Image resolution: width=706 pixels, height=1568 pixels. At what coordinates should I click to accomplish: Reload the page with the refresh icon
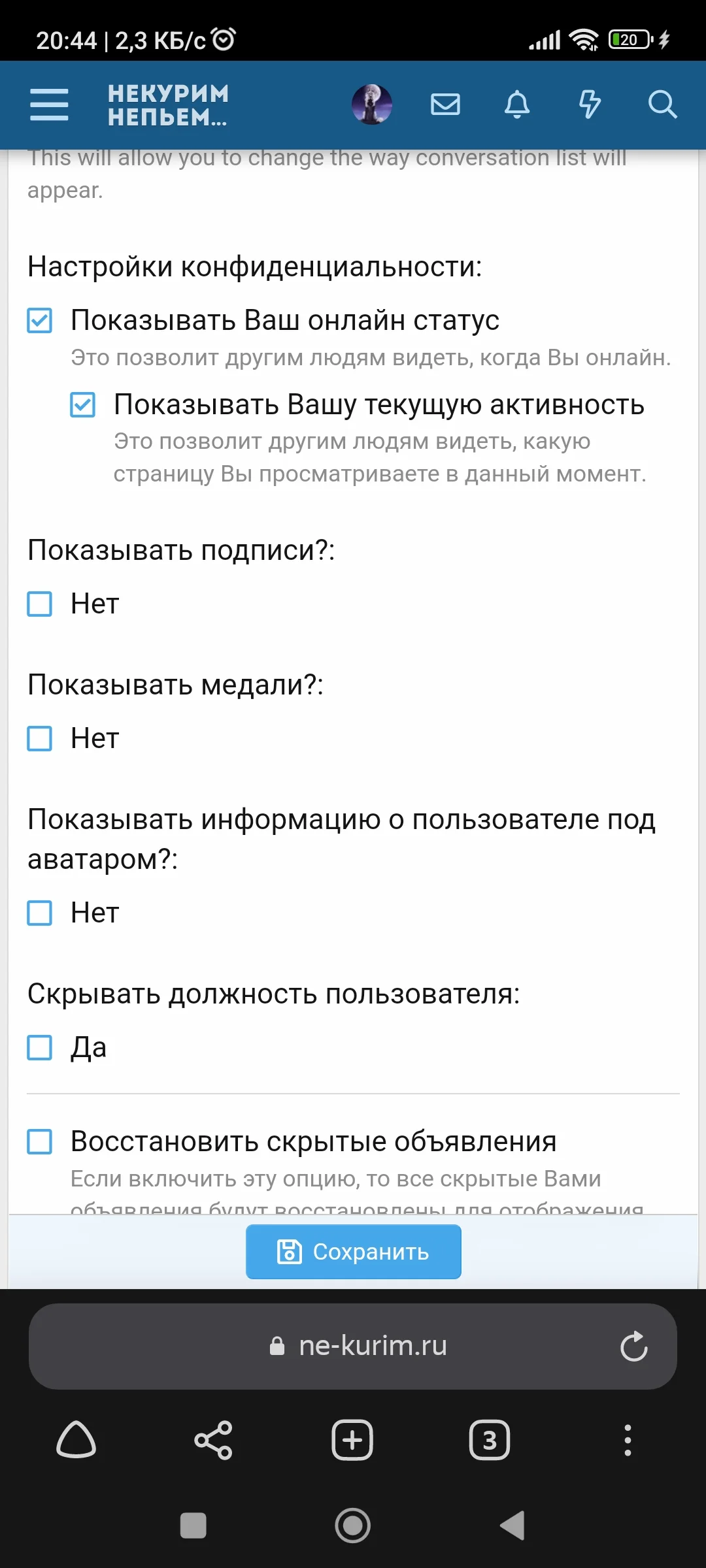click(633, 1346)
